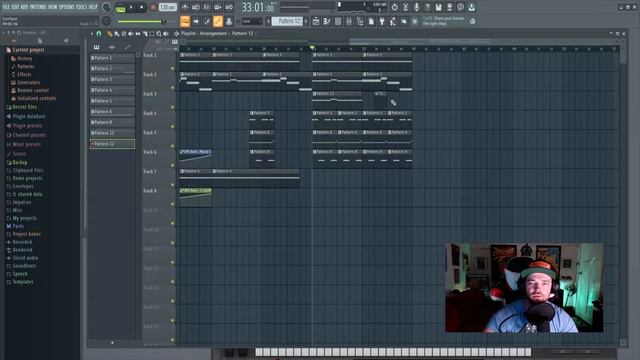Image resolution: width=640 pixels, height=360 pixels.
Task: Enable typing keyboard to piano icon
Action: coord(185,21)
